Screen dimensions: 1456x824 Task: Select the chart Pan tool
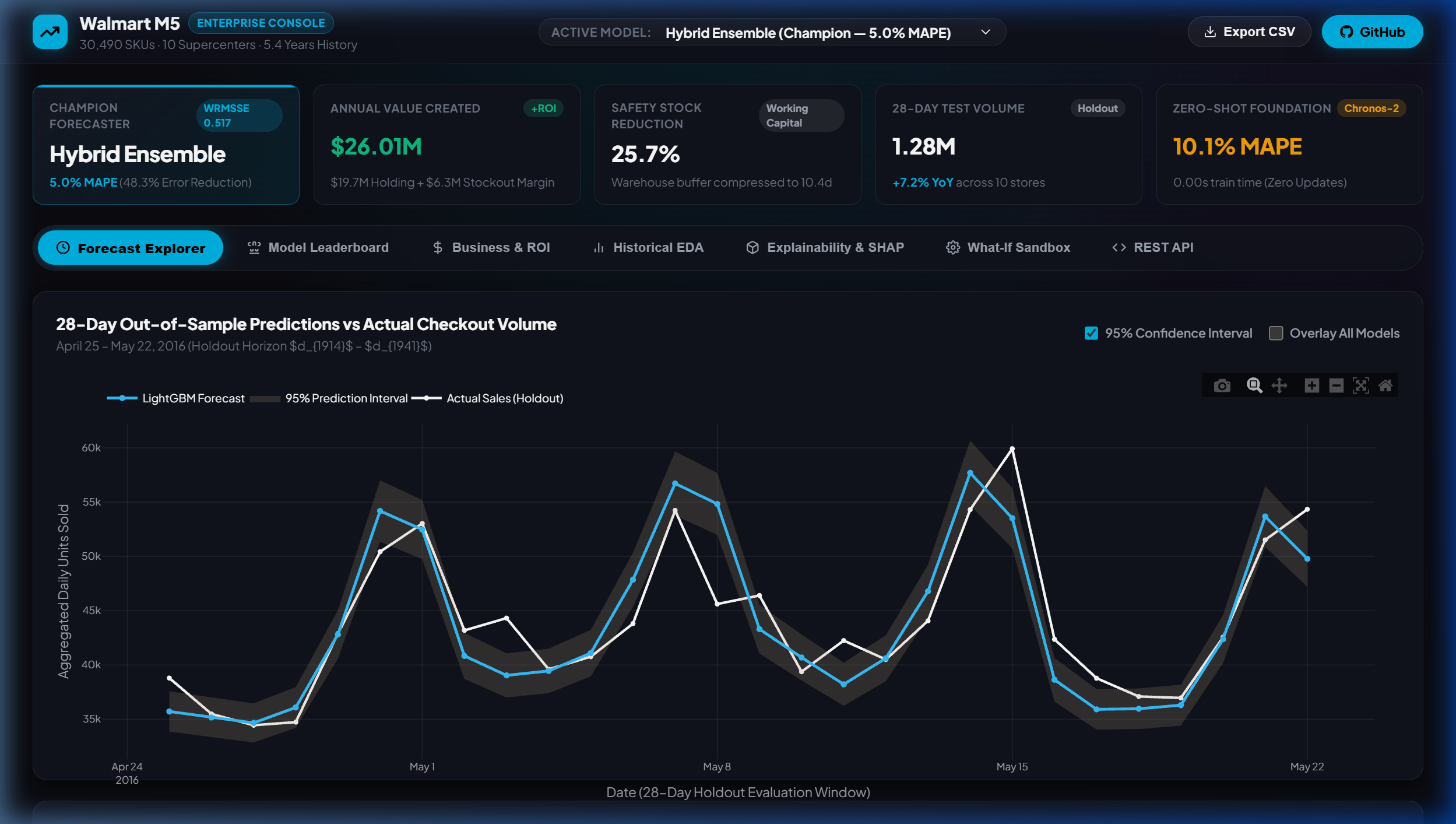tap(1279, 385)
